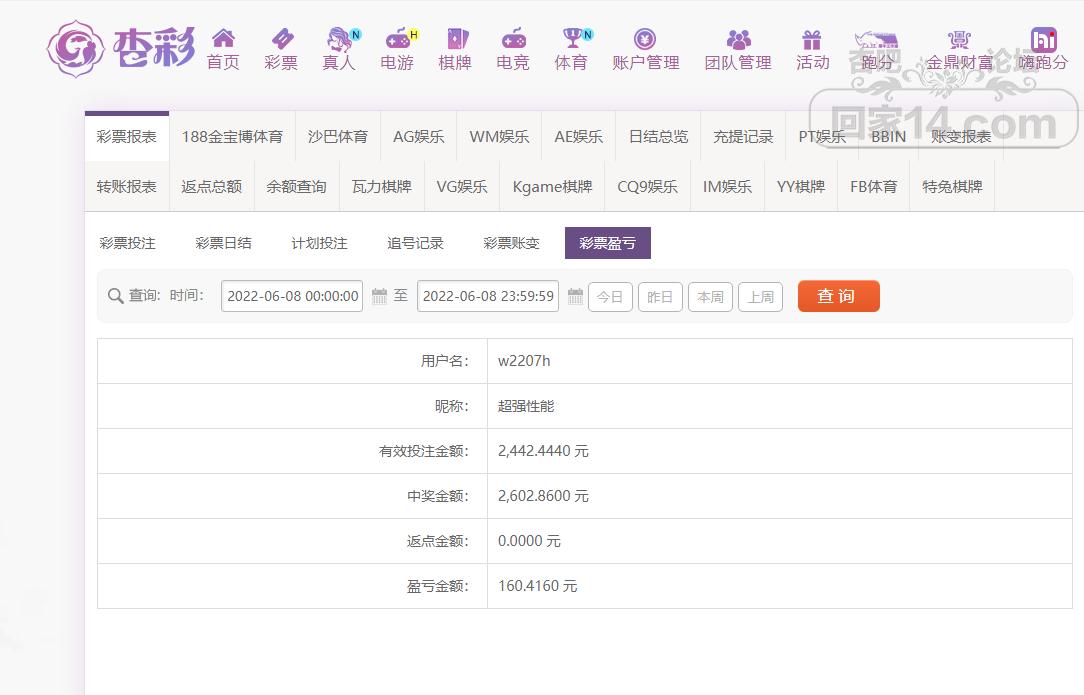Click the 棋牌 playing cards icon
1084x695 pixels.
coord(455,39)
